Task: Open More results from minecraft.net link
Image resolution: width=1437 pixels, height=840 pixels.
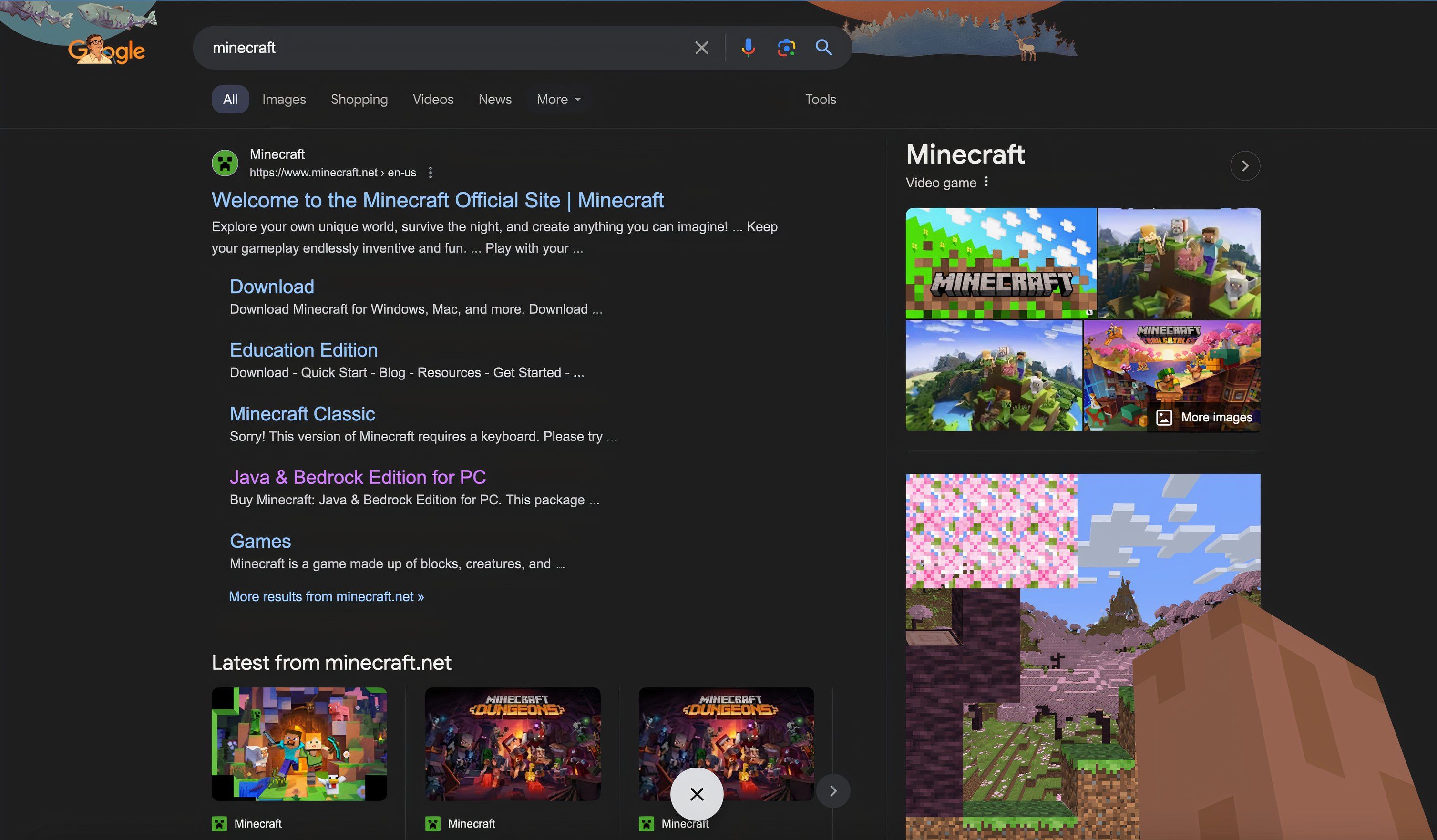Action: click(327, 597)
